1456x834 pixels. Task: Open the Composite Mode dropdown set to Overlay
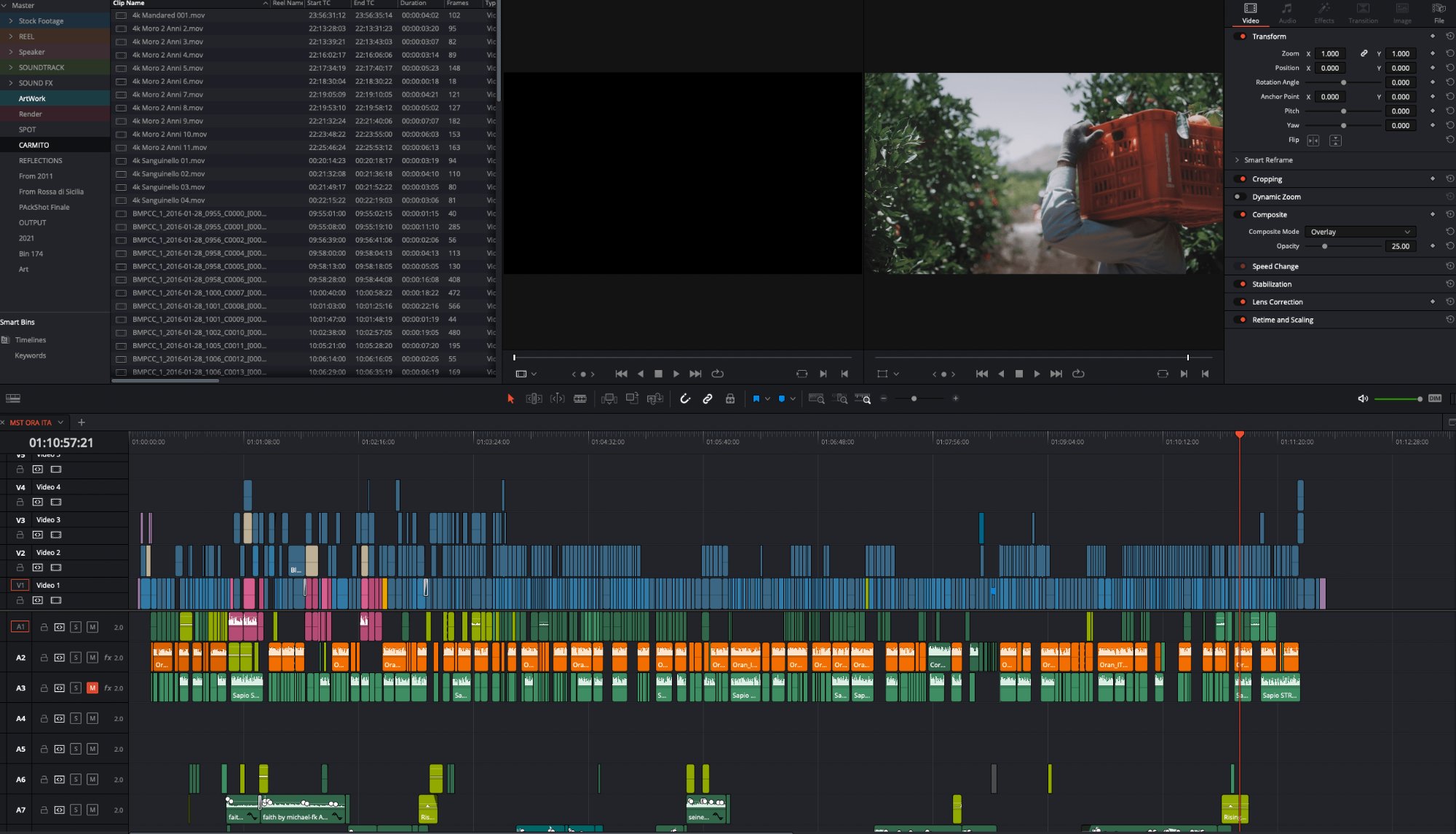(x=1360, y=232)
